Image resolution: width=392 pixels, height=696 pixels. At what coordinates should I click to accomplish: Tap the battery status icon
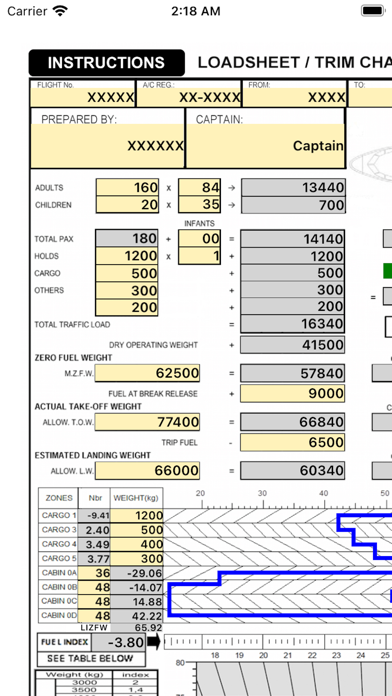point(373,11)
